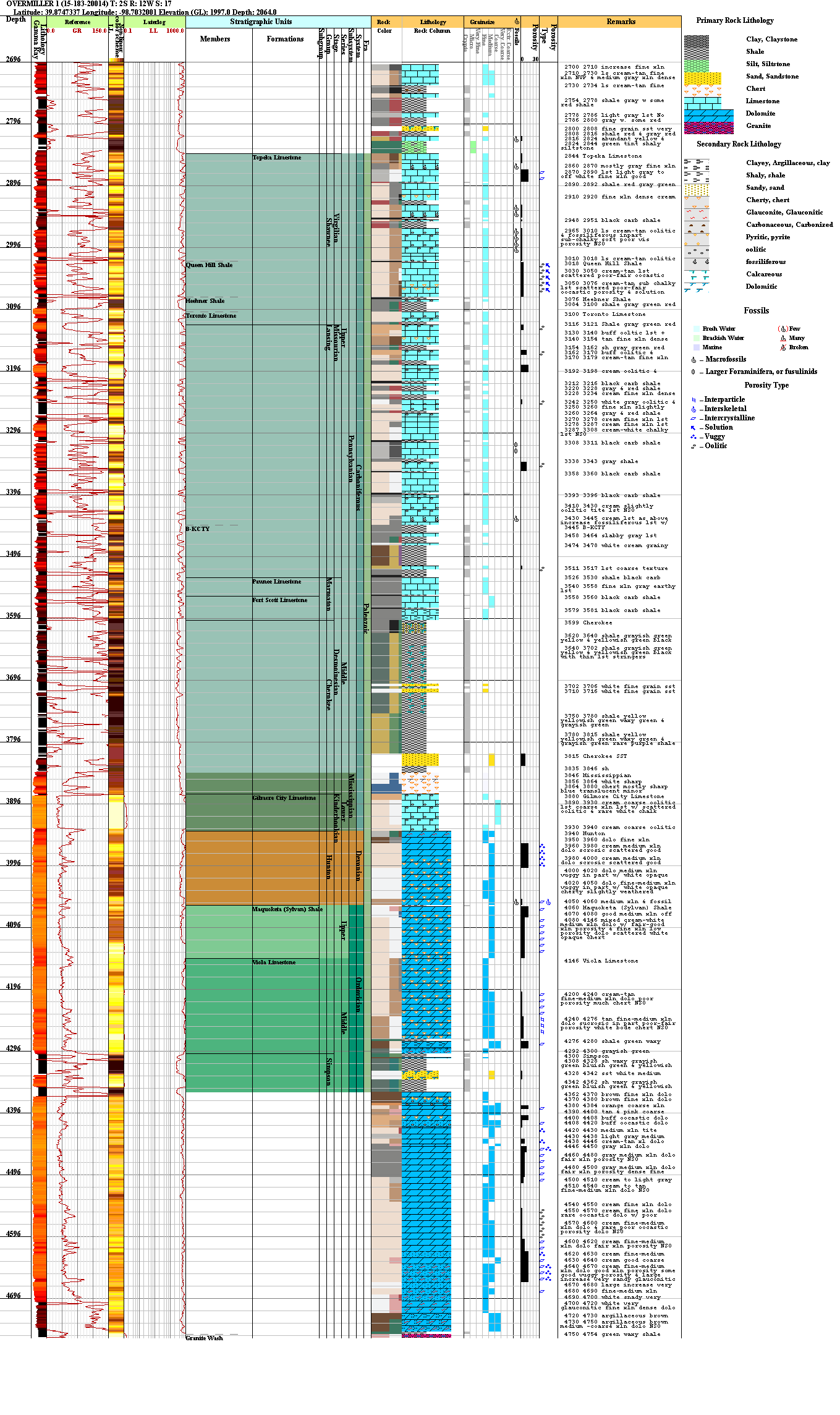Click the B-KCTY member label in strat column
Viewport: 840px width, 1415px height.
pyautogui.click(x=198, y=529)
